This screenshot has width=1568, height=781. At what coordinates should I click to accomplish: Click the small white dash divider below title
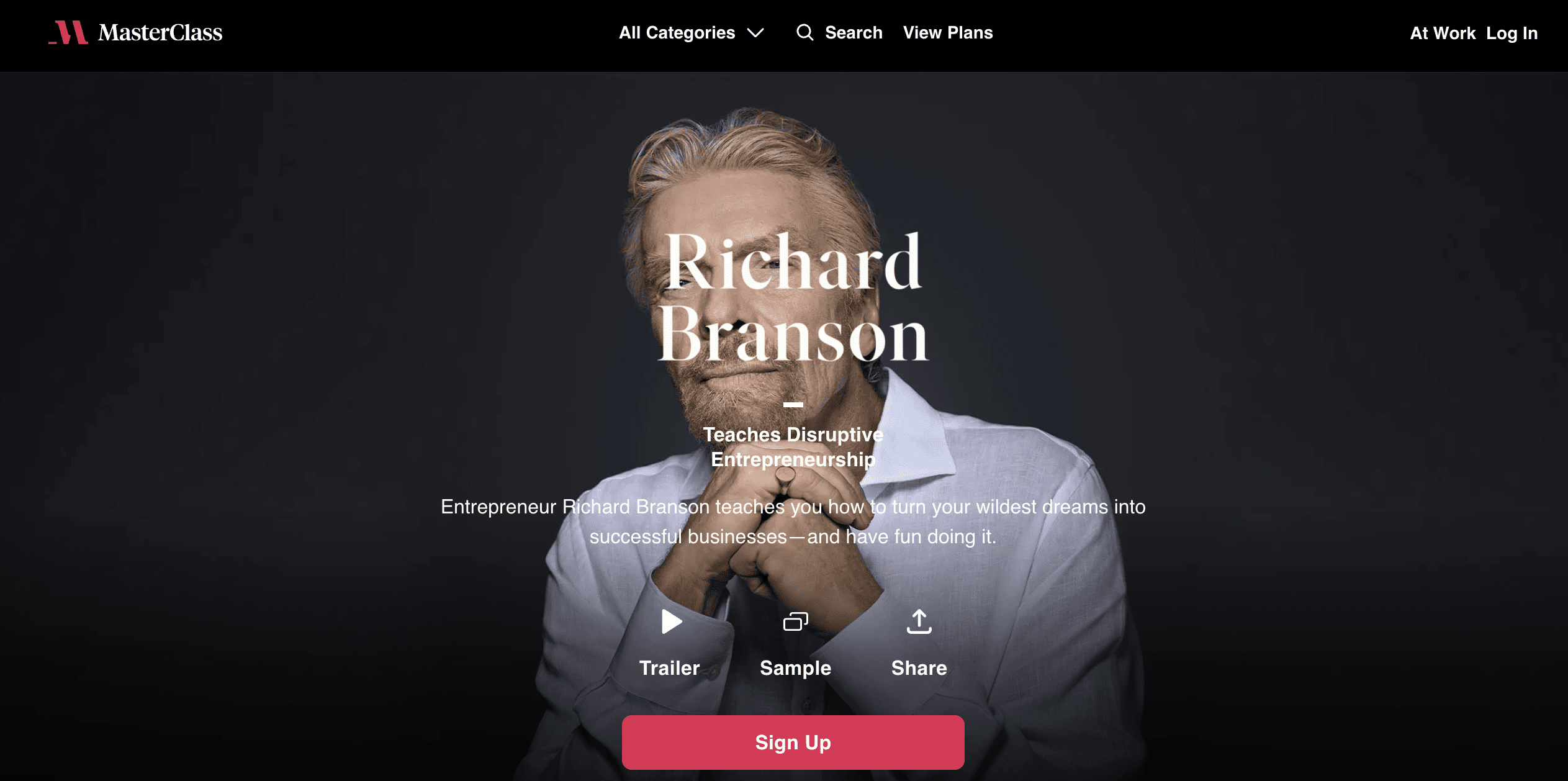793,405
